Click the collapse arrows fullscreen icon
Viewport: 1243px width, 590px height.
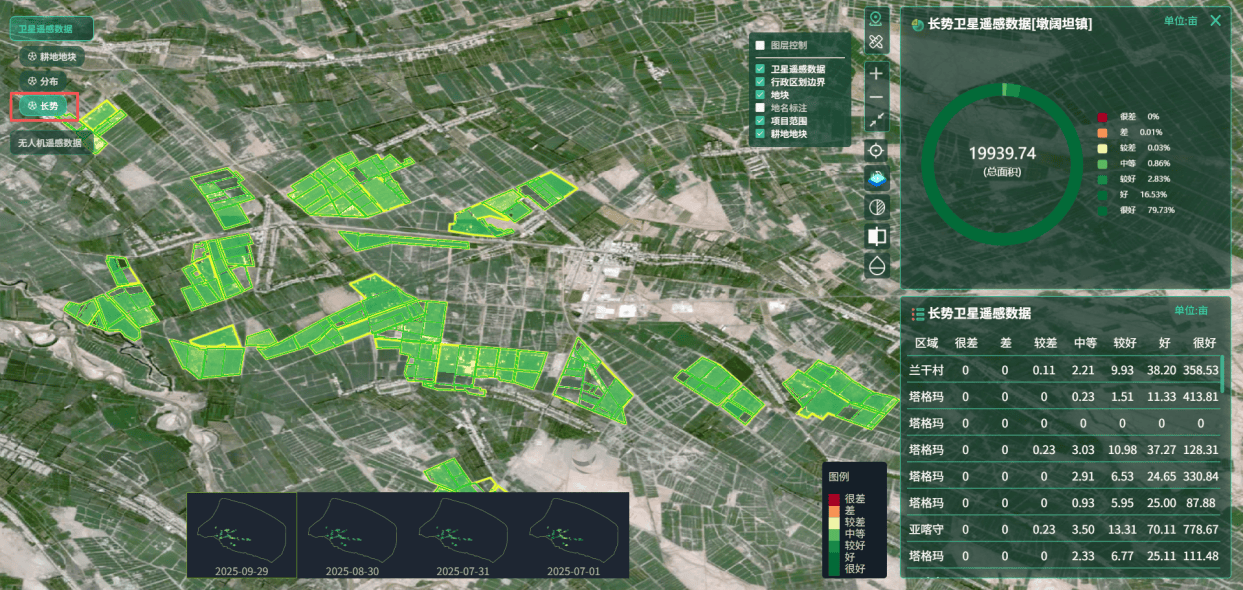876,120
